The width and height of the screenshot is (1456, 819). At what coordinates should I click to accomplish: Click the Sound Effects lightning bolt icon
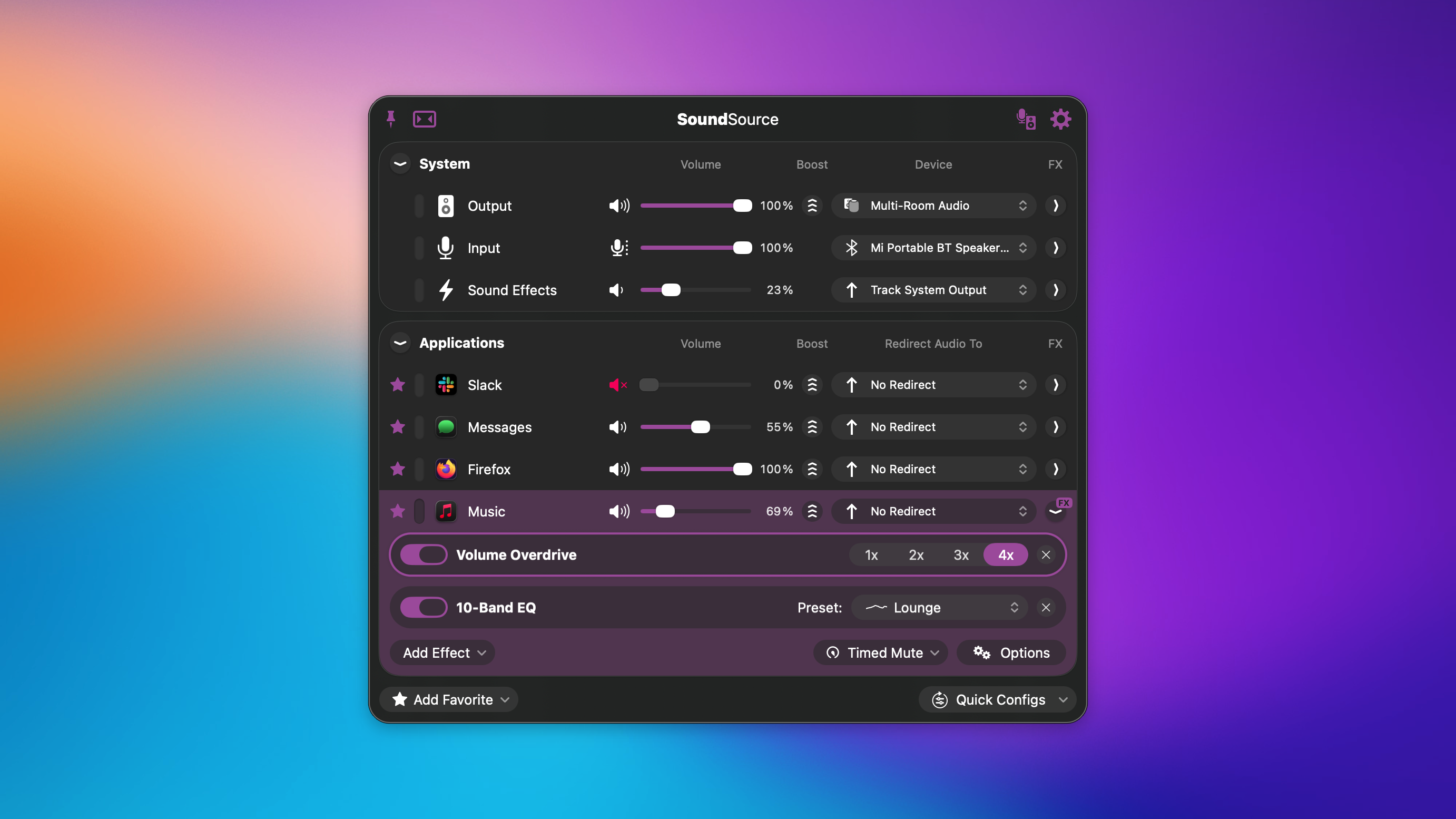446,289
